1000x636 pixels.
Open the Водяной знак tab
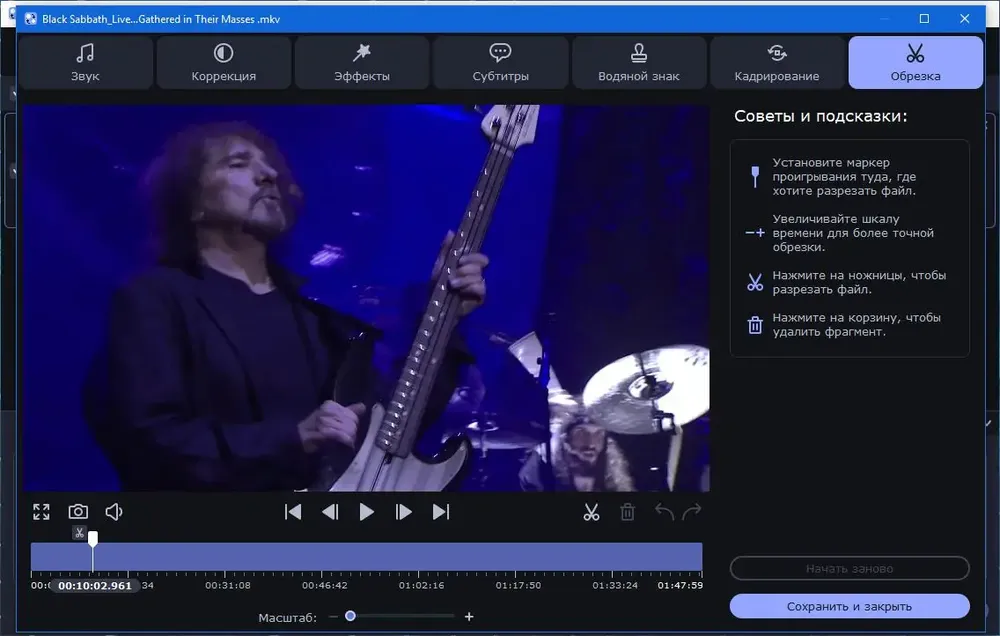tap(639, 63)
